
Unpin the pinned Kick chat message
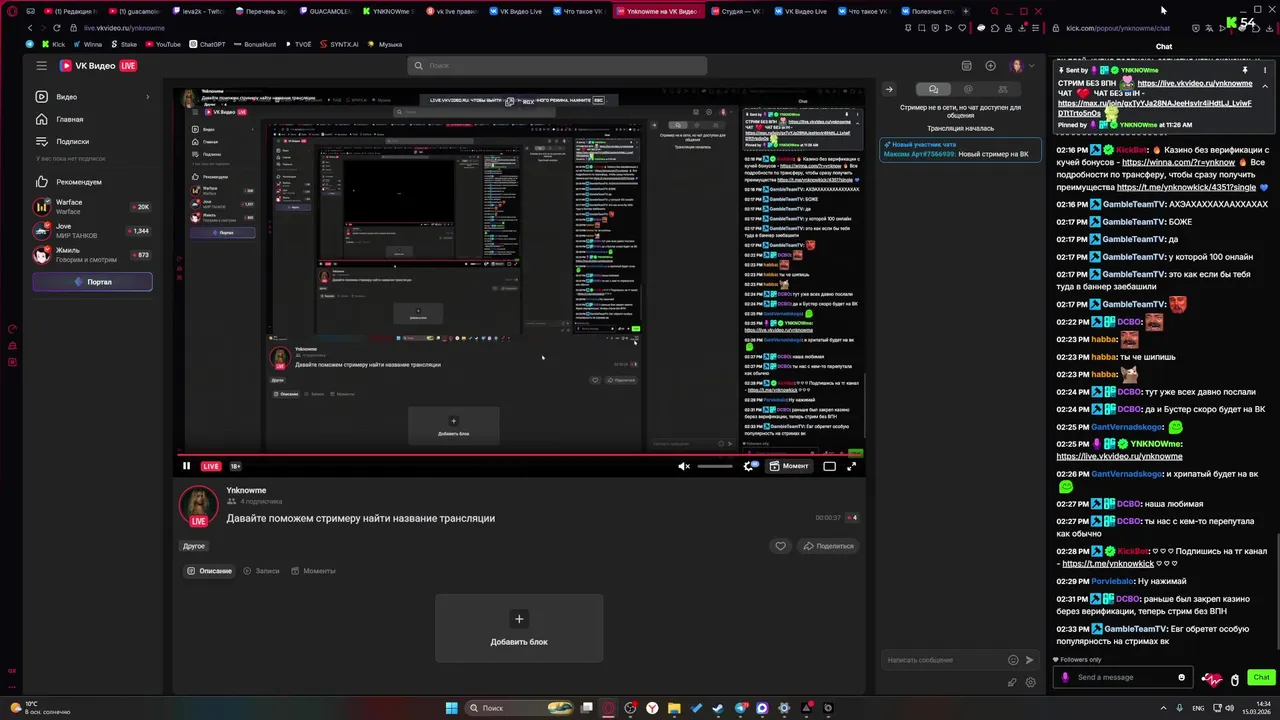tap(1245, 70)
